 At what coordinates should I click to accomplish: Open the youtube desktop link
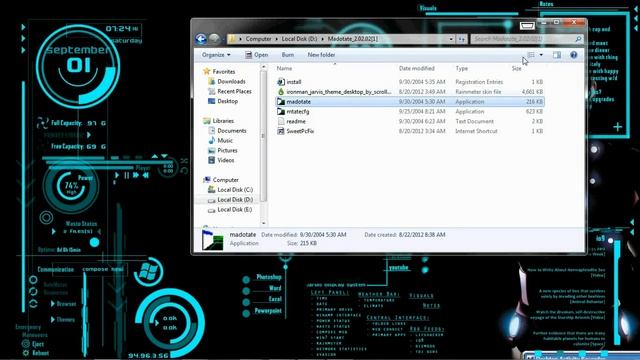[x=398, y=268]
